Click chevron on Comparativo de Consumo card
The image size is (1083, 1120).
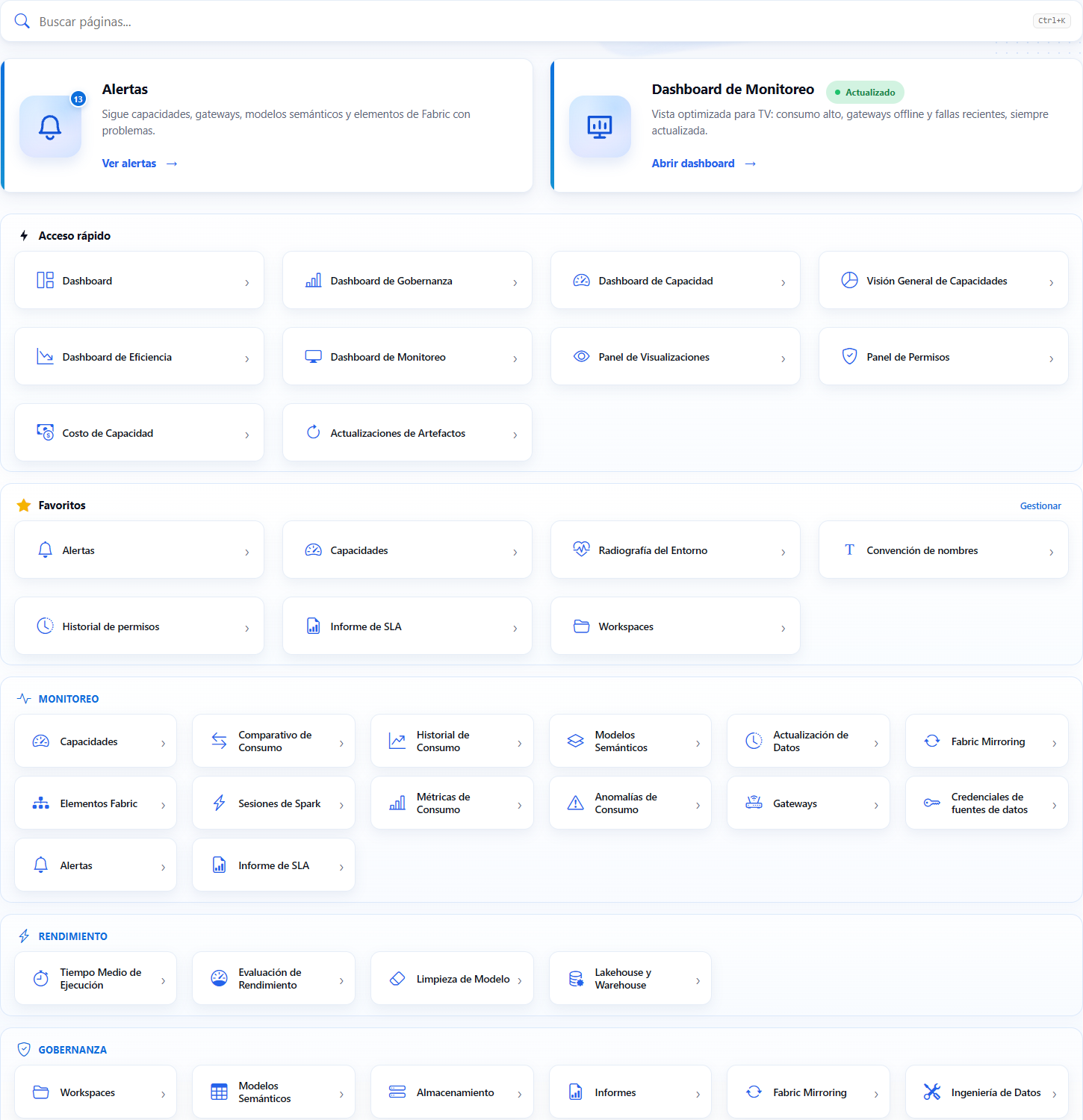pos(342,744)
